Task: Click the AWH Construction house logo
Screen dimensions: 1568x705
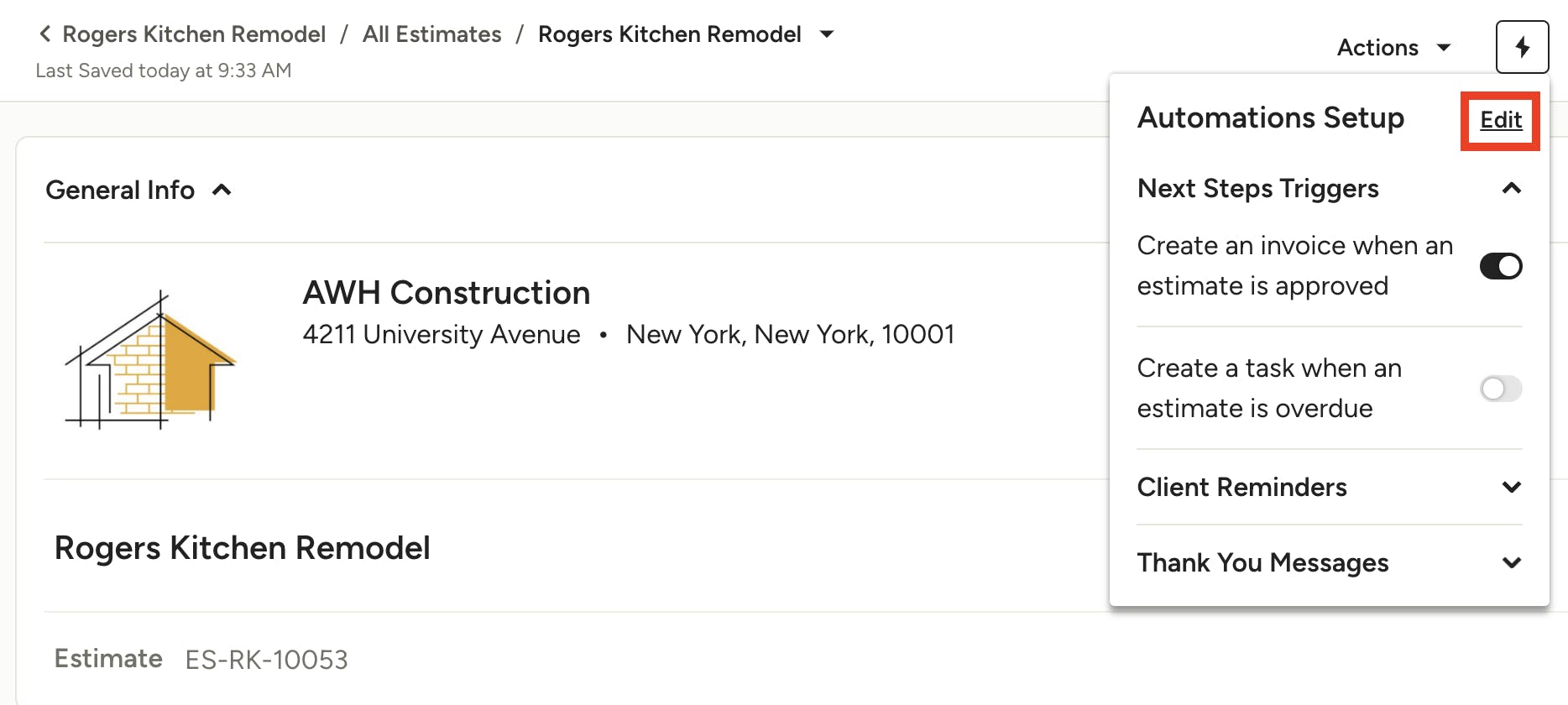Action: (151, 360)
